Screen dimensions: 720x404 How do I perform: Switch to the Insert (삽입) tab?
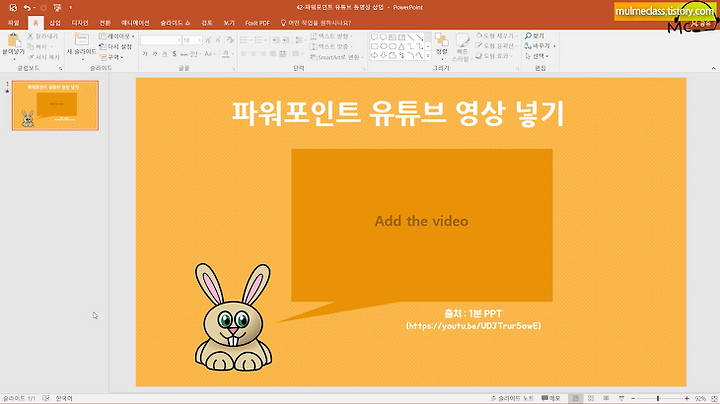(55, 23)
